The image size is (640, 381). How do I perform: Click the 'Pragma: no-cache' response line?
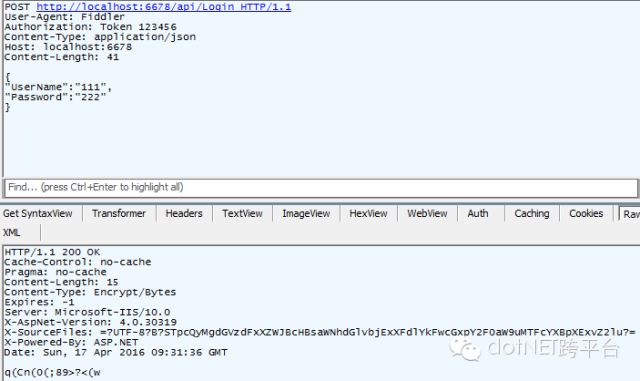56,272
